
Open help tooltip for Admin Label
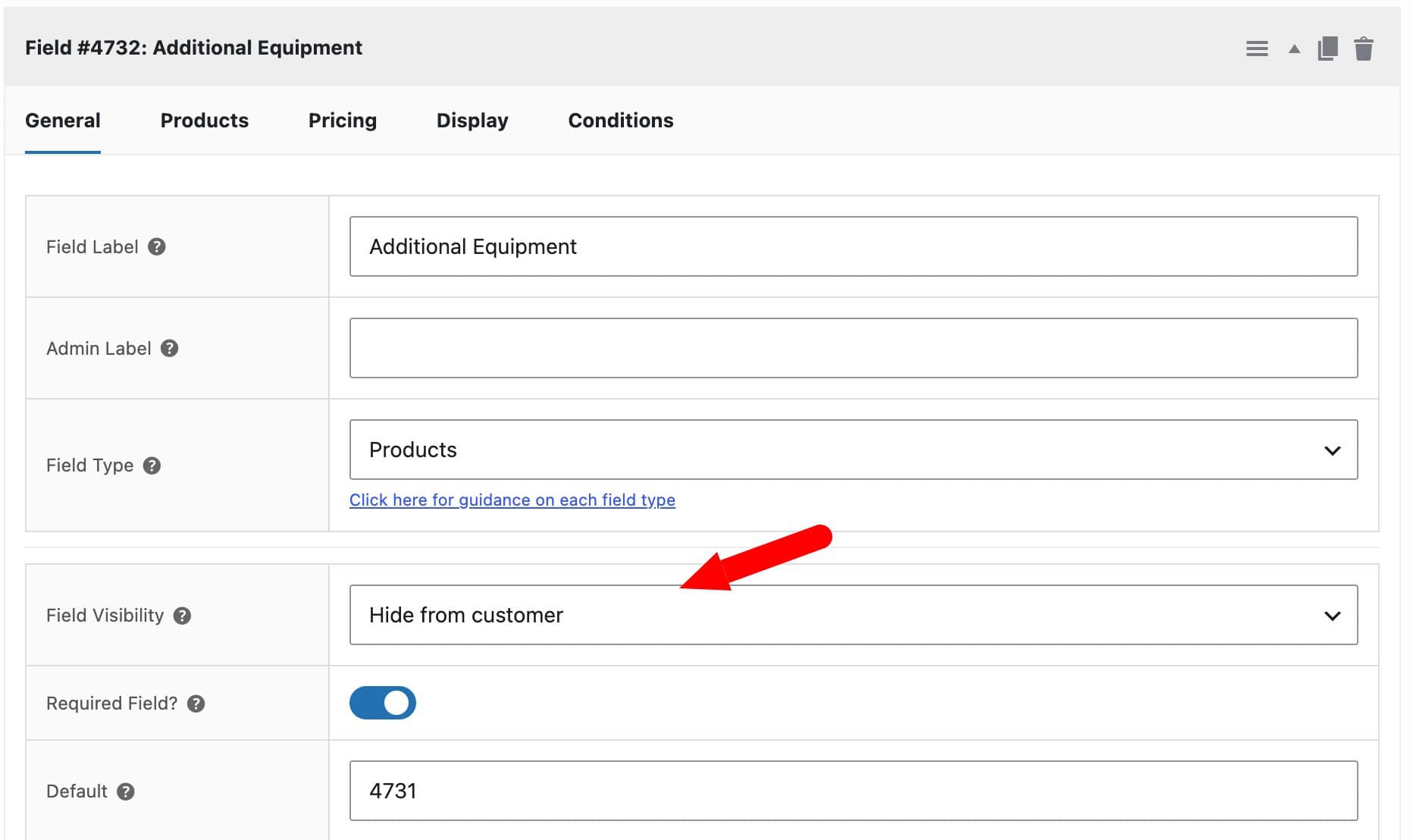[170, 349]
